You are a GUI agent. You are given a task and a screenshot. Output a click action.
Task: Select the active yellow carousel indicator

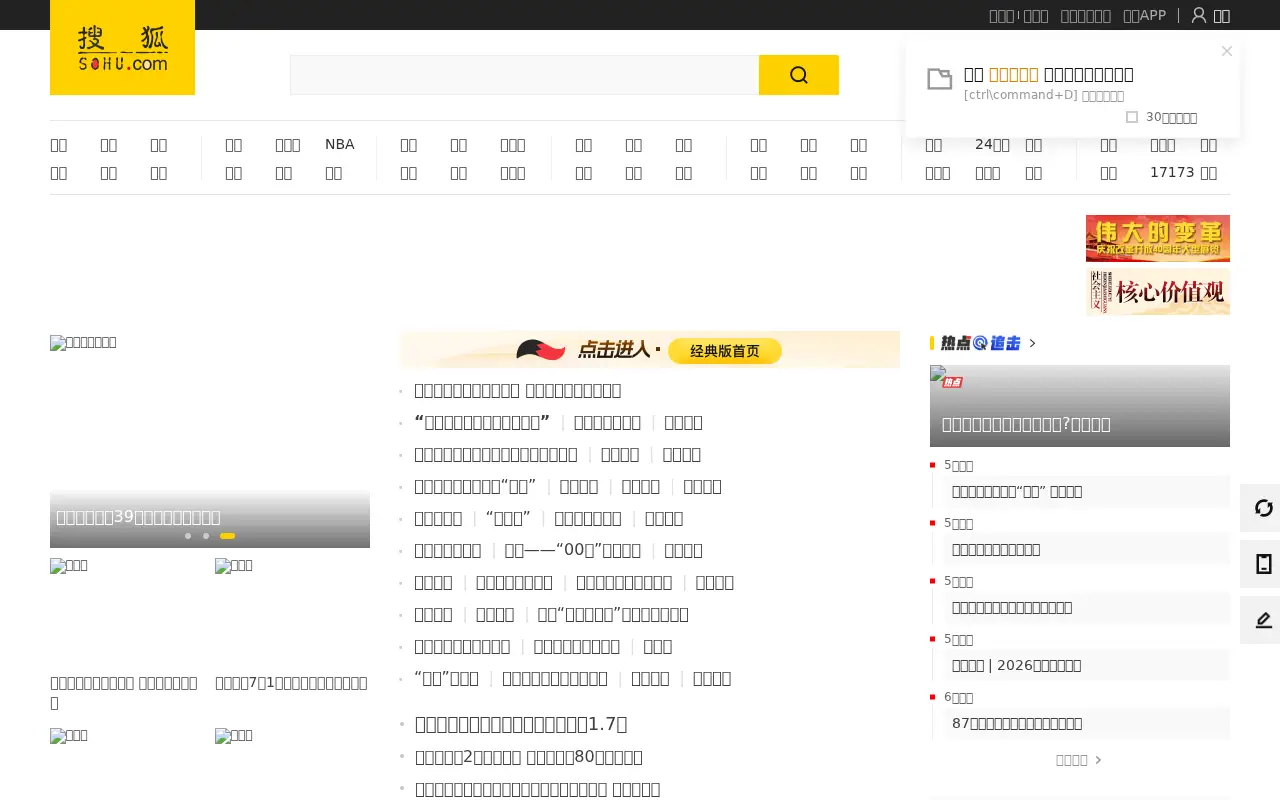pos(227,536)
